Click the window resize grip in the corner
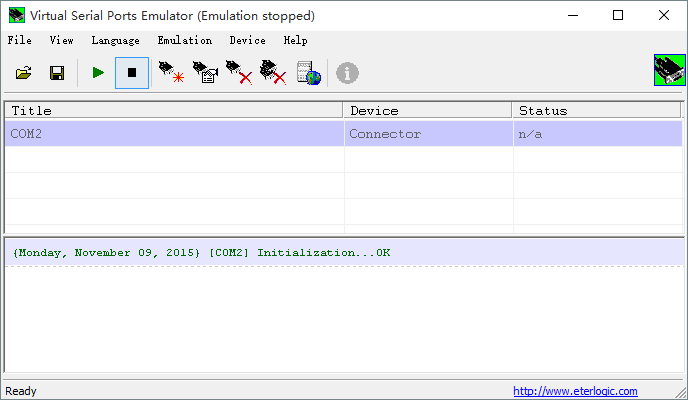 681,393
